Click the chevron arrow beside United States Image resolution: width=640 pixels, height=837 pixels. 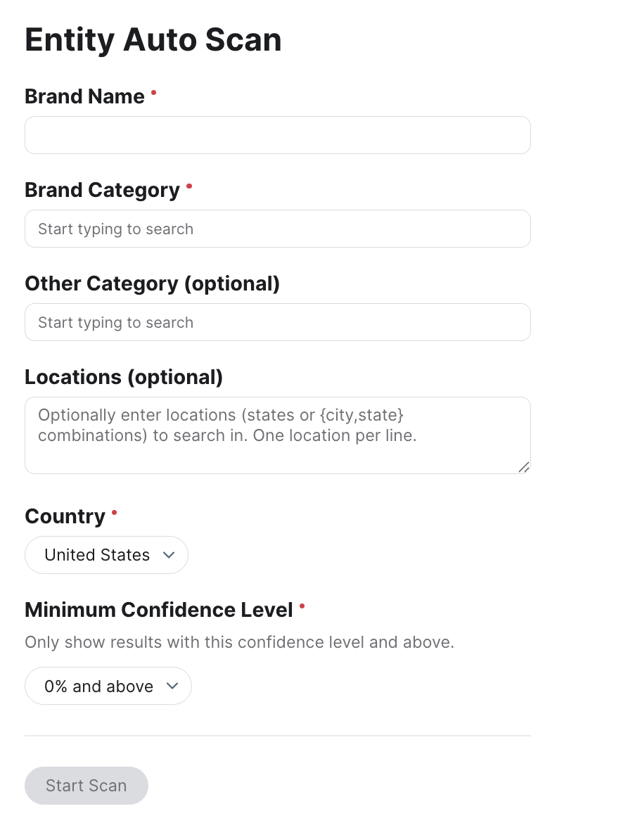168,555
